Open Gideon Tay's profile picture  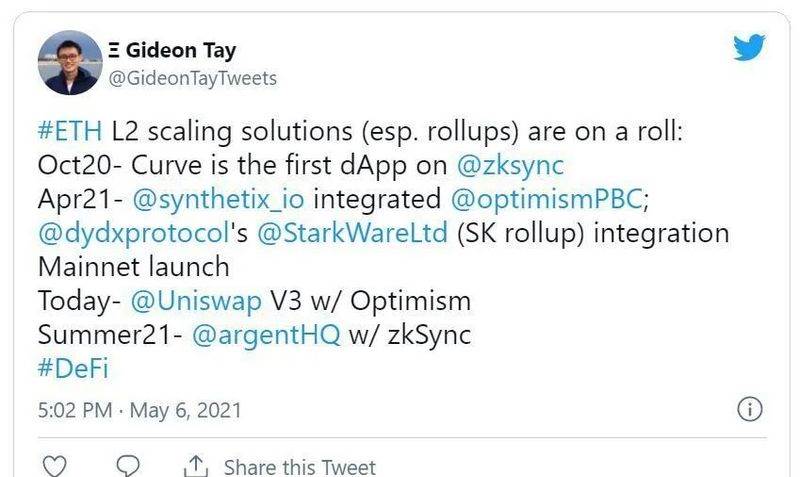[x=70, y=62]
